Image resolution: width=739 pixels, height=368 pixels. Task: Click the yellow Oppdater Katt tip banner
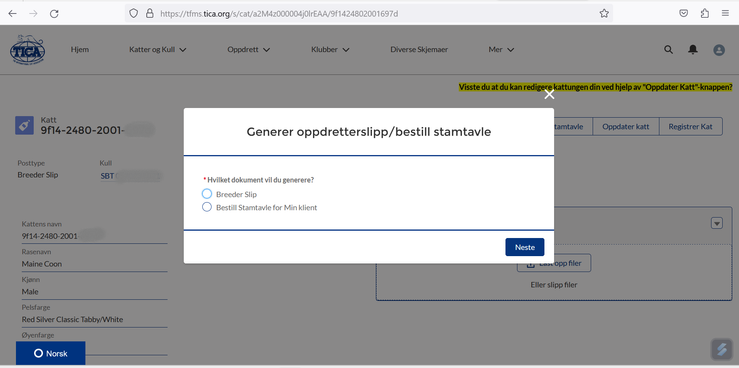click(596, 87)
